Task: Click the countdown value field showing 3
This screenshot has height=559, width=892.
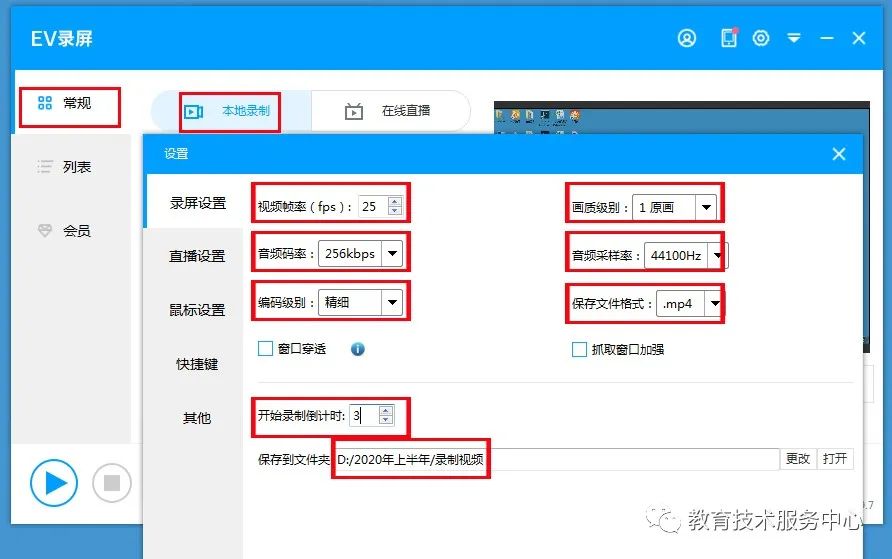Action: [364, 415]
